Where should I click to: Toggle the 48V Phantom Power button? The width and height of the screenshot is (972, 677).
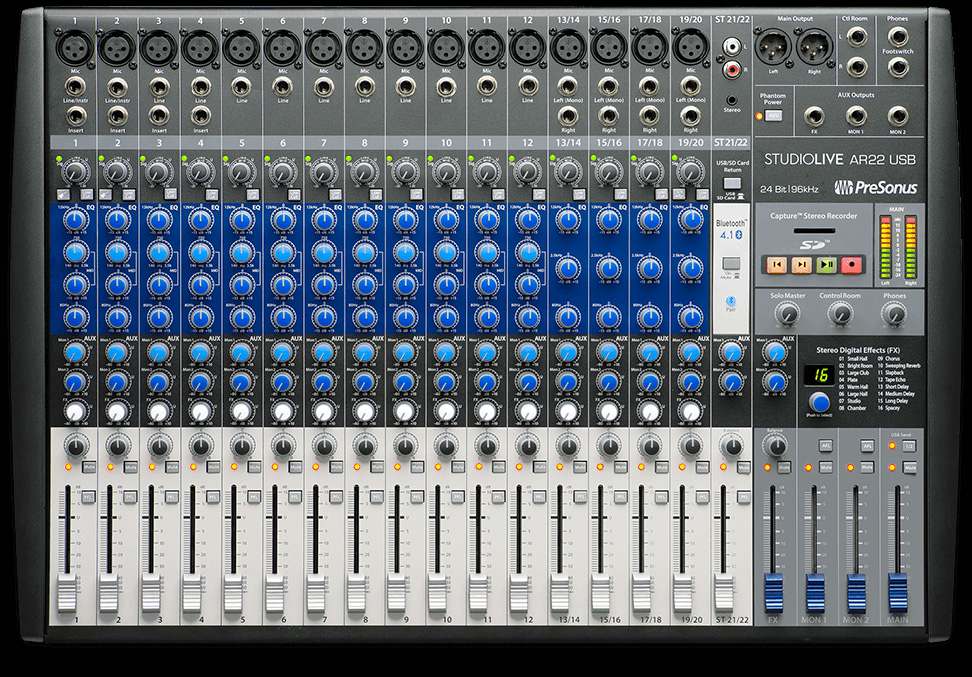click(x=772, y=116)
